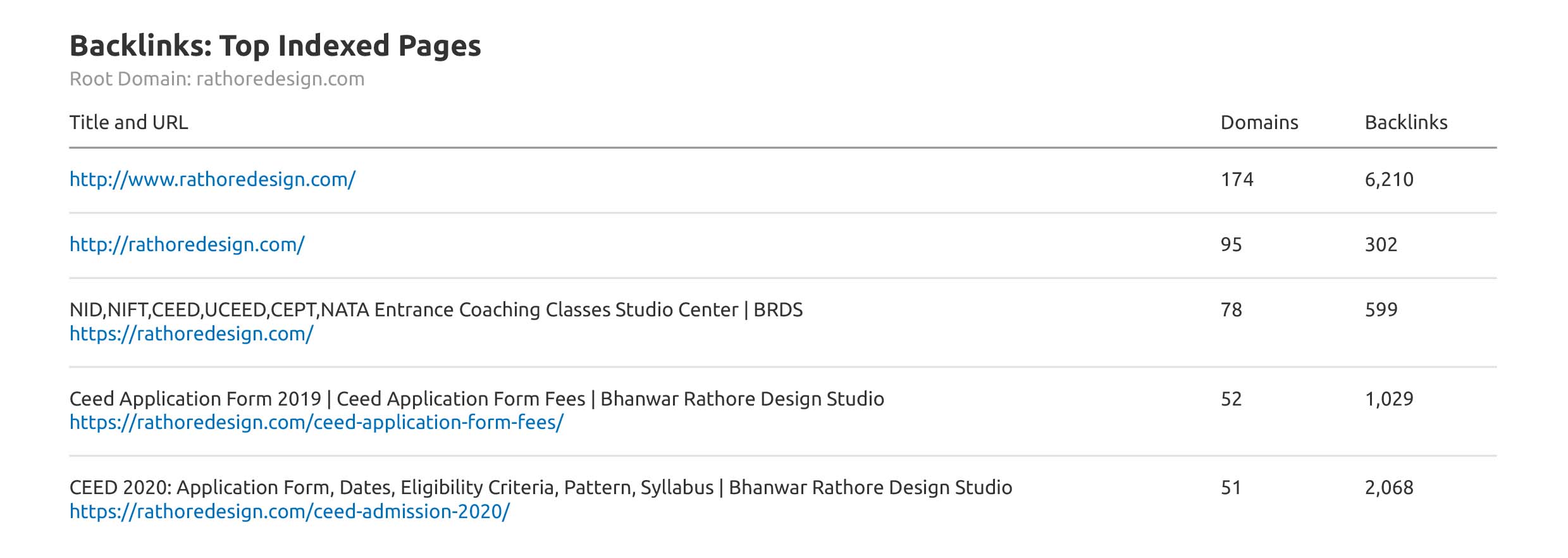Click the 2,068 backlinks count
1568x558 pixels.
pos(1388,488)
